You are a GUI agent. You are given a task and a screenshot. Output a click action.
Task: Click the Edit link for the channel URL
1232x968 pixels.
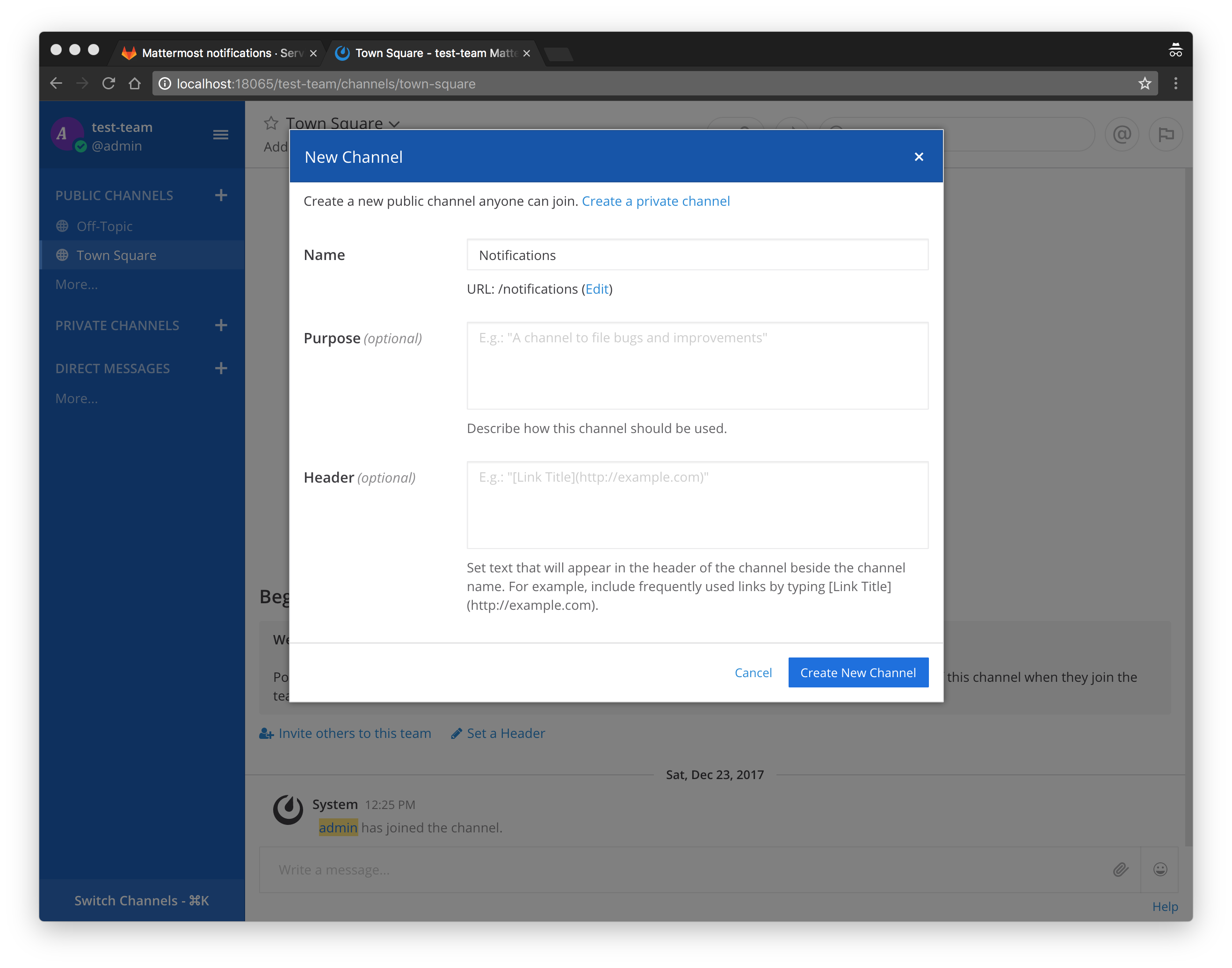tap(596, 289)
